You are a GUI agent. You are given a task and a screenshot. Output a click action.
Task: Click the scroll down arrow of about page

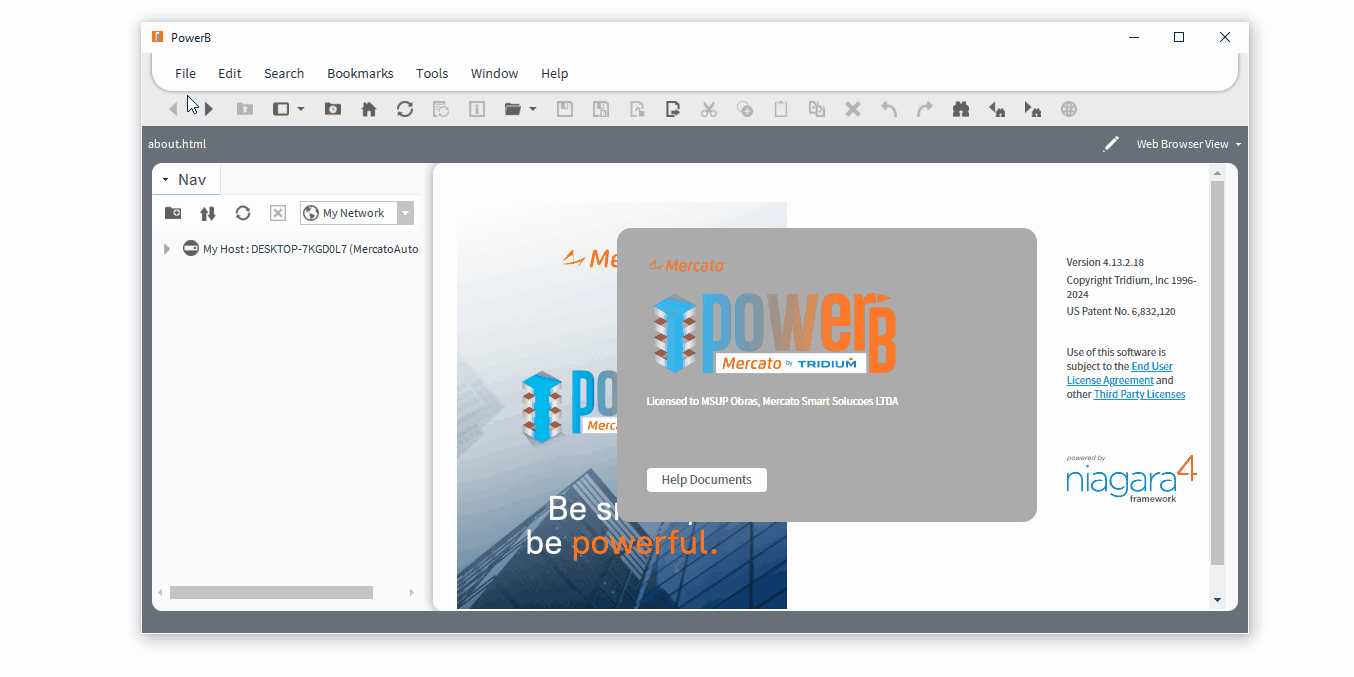(1217, 600)
